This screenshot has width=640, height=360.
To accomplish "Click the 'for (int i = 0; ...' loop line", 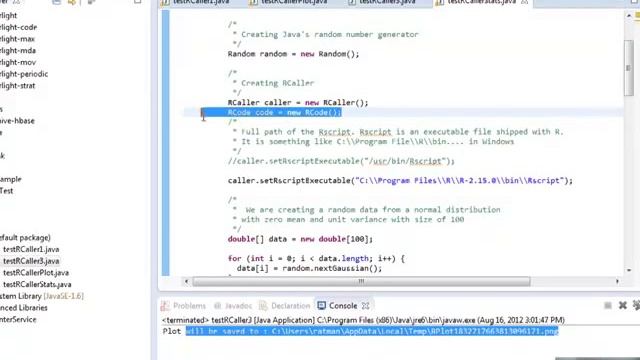I will point(316,258).
